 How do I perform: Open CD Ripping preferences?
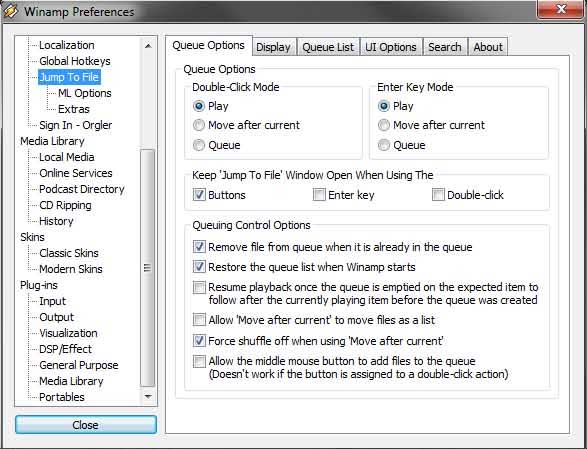[65, 205]
